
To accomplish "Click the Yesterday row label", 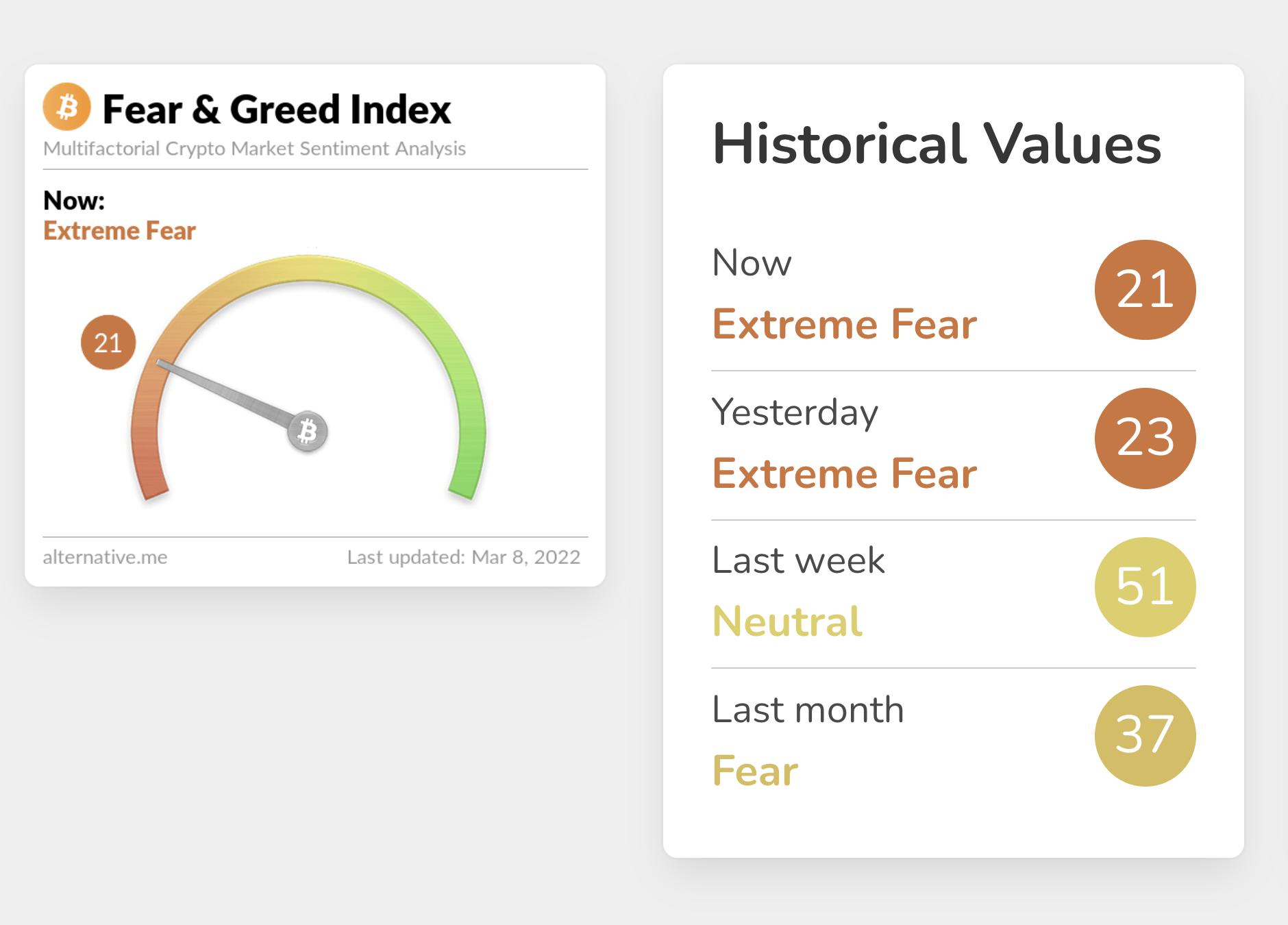I will coord(795,412).
